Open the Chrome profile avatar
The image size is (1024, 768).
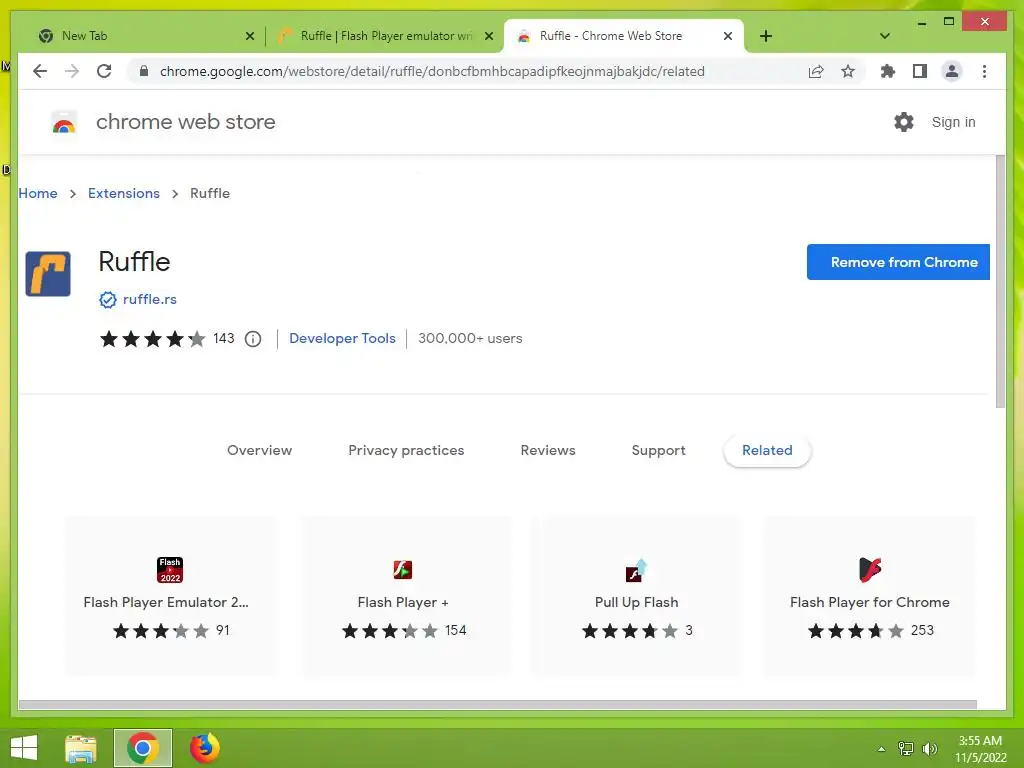pos(952,71)
